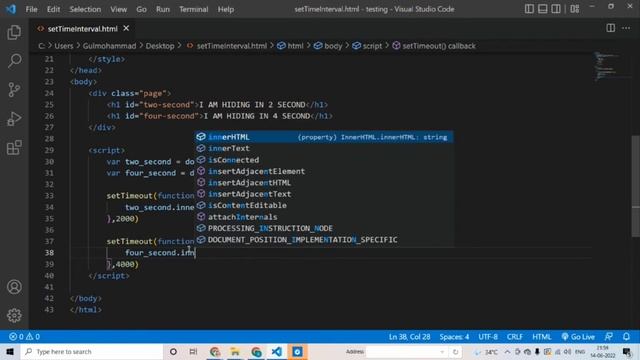Open the Source Control view
Viewport: 640px width, 360px height.
click(14, 90)
